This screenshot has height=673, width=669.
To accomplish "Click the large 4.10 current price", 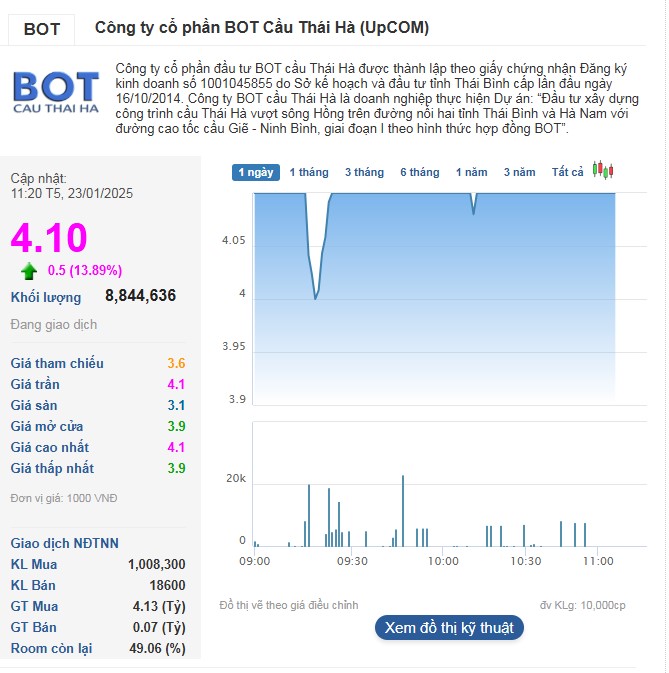I will point(49,238).
